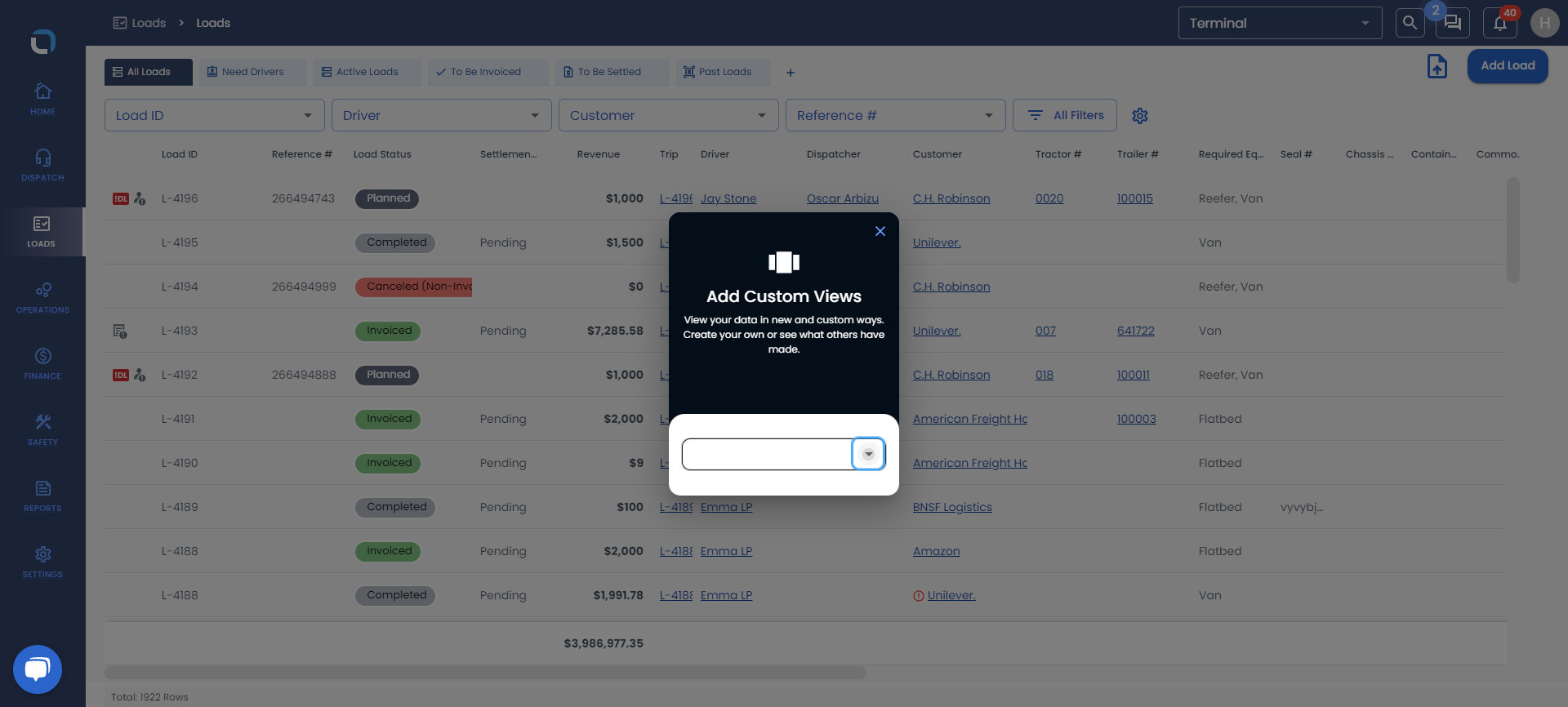1568x707 pixels.
Task: Open the Home sidebar section
Action: 42,99
